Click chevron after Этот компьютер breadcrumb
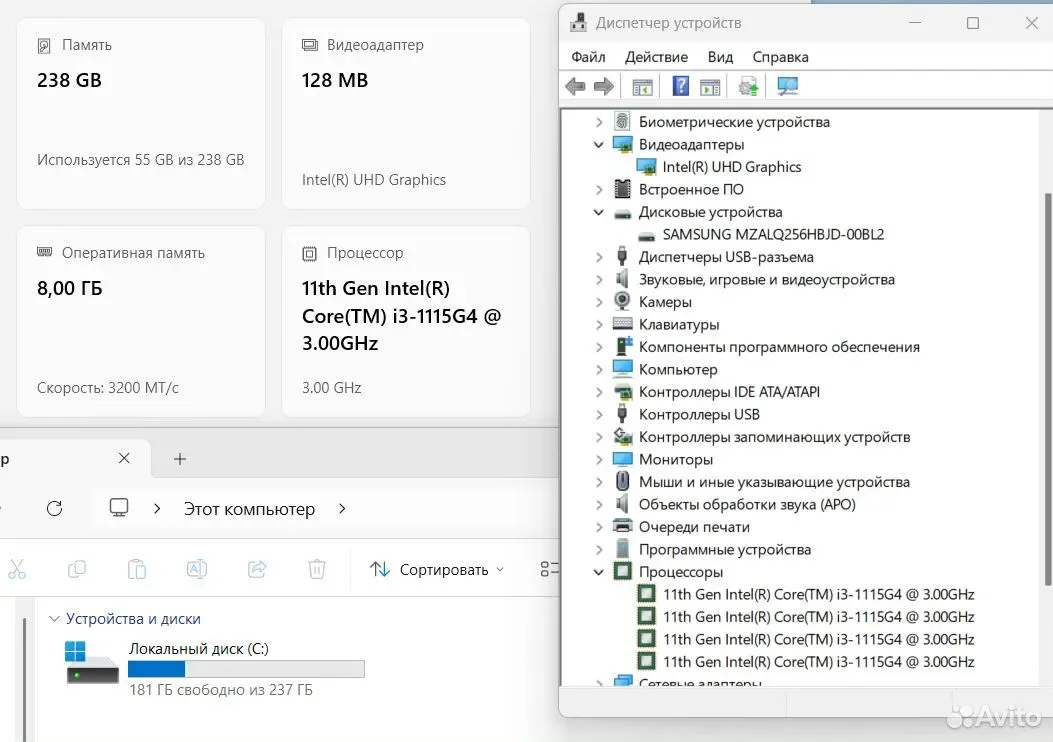 tap(342, 509)
